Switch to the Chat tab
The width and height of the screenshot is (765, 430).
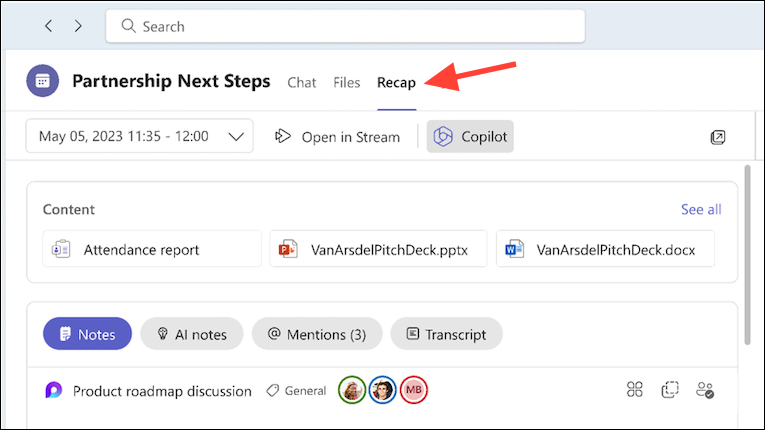(x=302, y=83)
